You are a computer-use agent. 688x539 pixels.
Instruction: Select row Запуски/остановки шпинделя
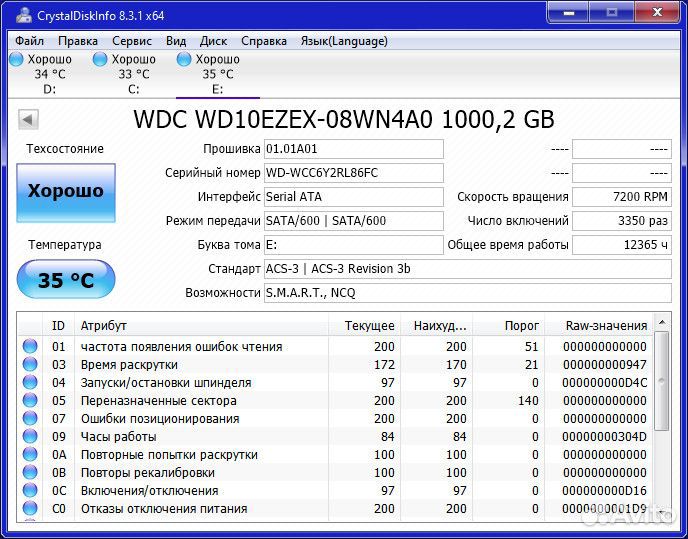335,382
